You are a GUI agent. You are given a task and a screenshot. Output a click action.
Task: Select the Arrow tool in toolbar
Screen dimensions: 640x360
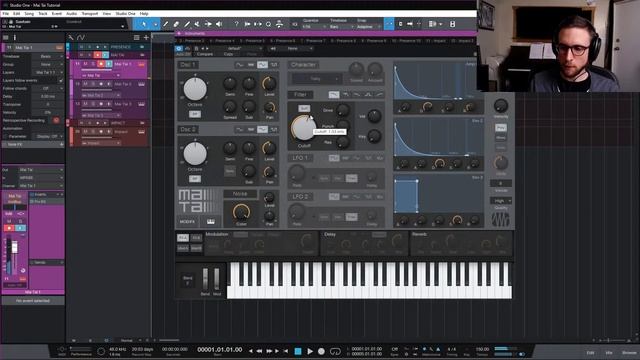tap(144, 24)
